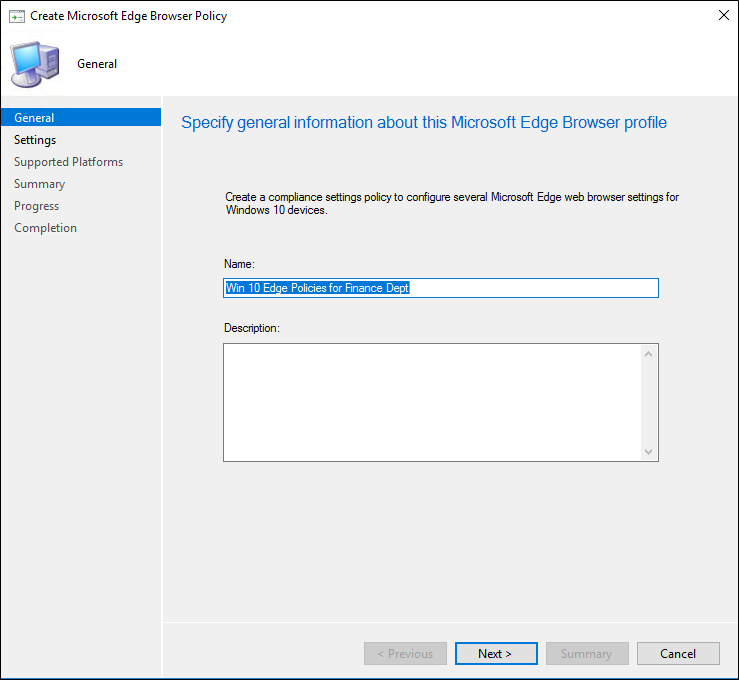
Task: Jump to the Completion step in the sidebar
Action: 45,228
